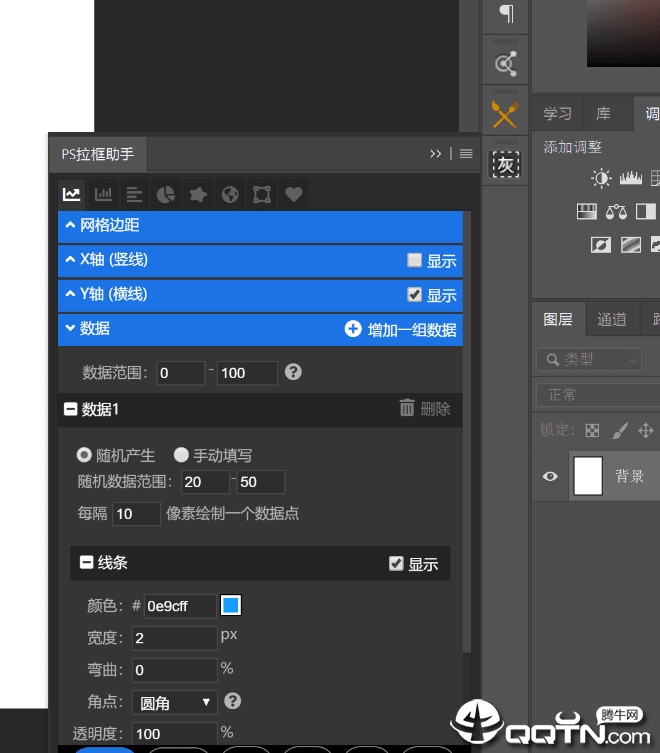The width and height of the screenshot is (660, 753).
Task: Open the globe map tab icon
Action: coord(230,194)
